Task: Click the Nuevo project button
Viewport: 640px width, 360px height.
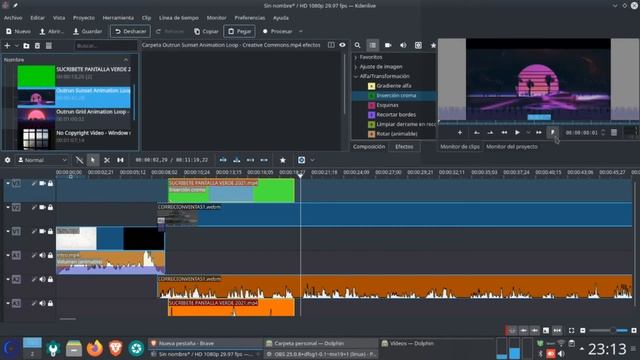Action: point(18,31)
